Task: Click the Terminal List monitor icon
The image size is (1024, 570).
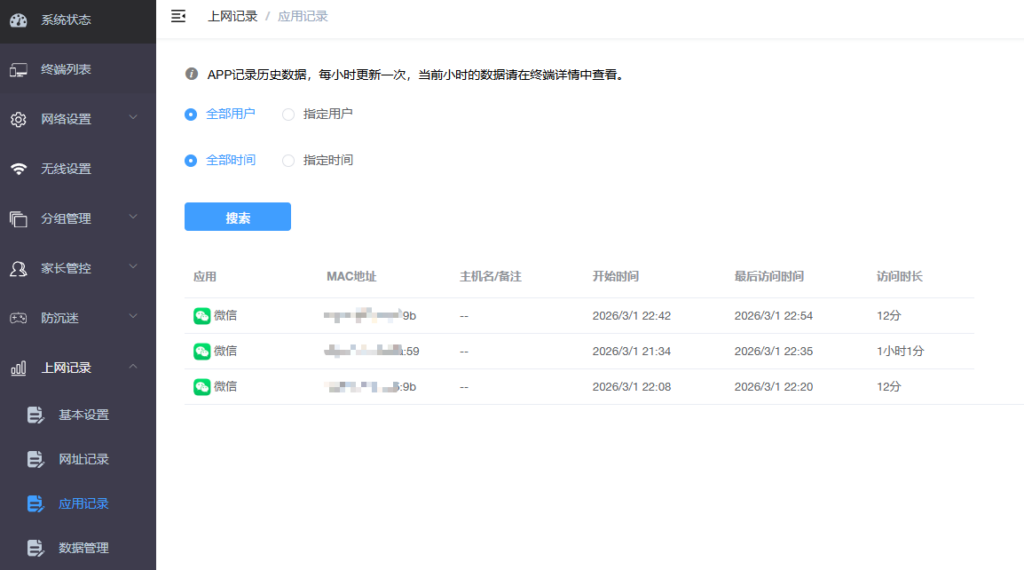Action: [18, 70]
